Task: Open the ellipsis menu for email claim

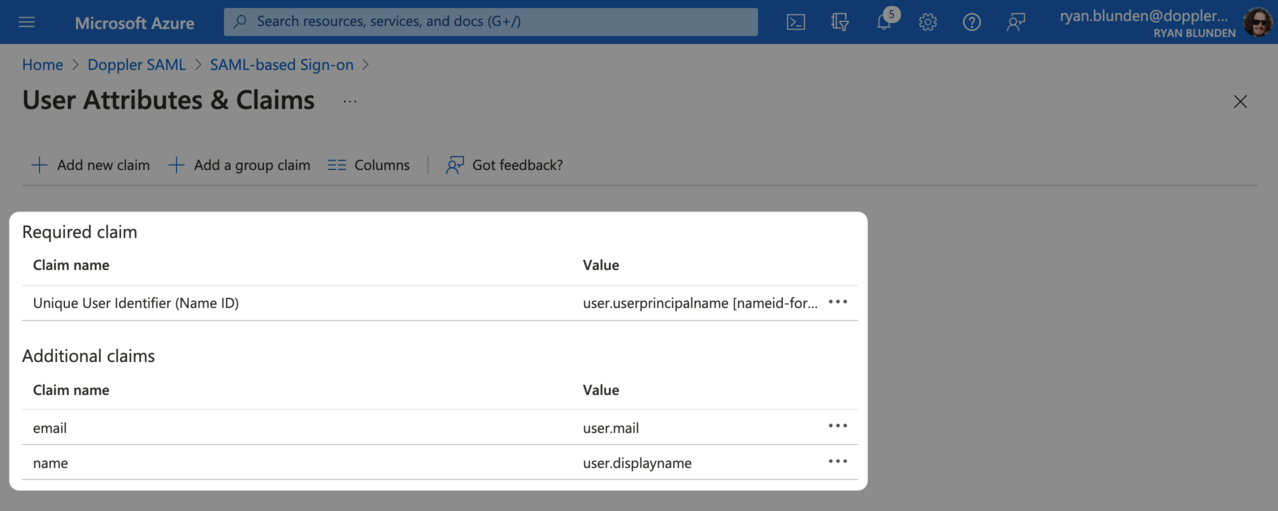Action: click(x=838, y=426)
